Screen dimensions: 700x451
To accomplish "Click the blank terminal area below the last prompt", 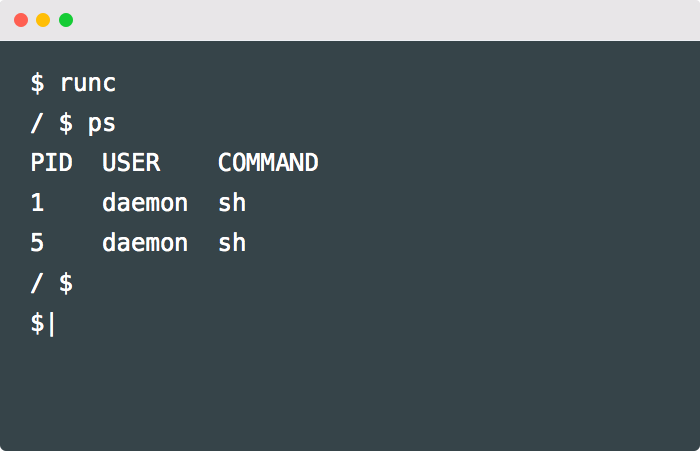I will pyautogui.click(x=350, y=390).
